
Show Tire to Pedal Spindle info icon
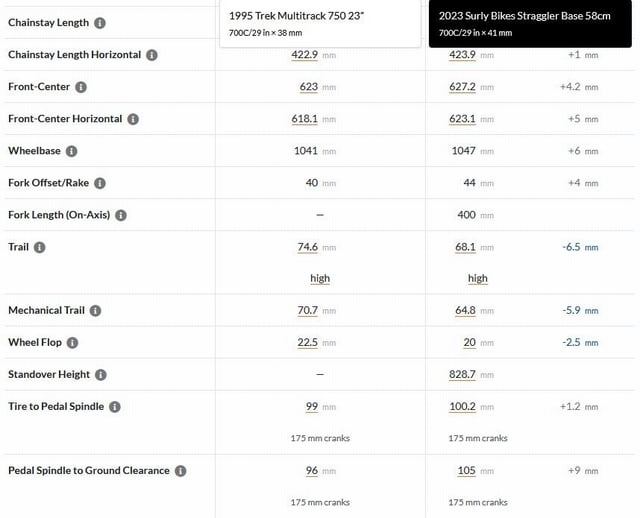click(115, 407)
